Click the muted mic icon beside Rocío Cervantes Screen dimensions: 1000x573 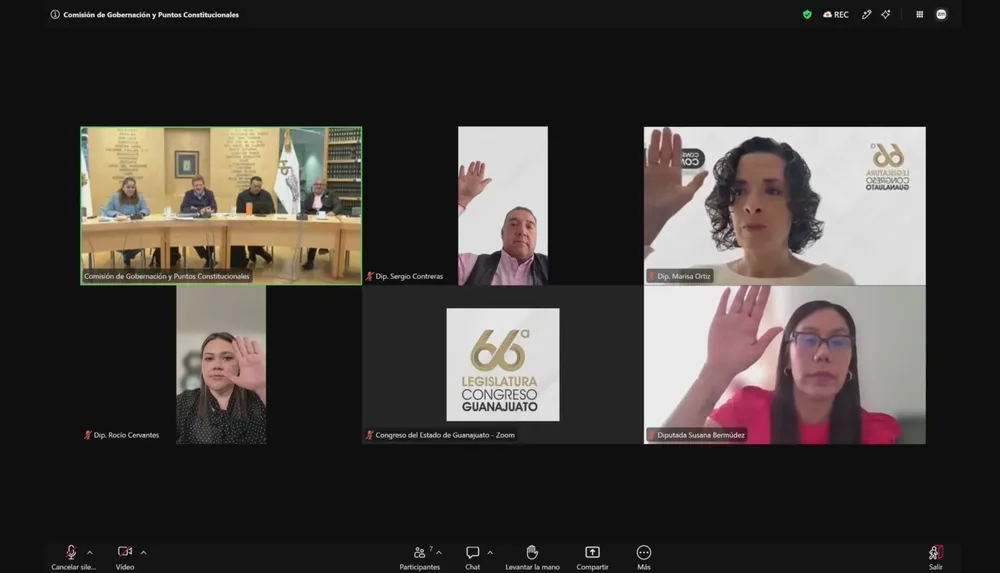click(x=87, y=435)
